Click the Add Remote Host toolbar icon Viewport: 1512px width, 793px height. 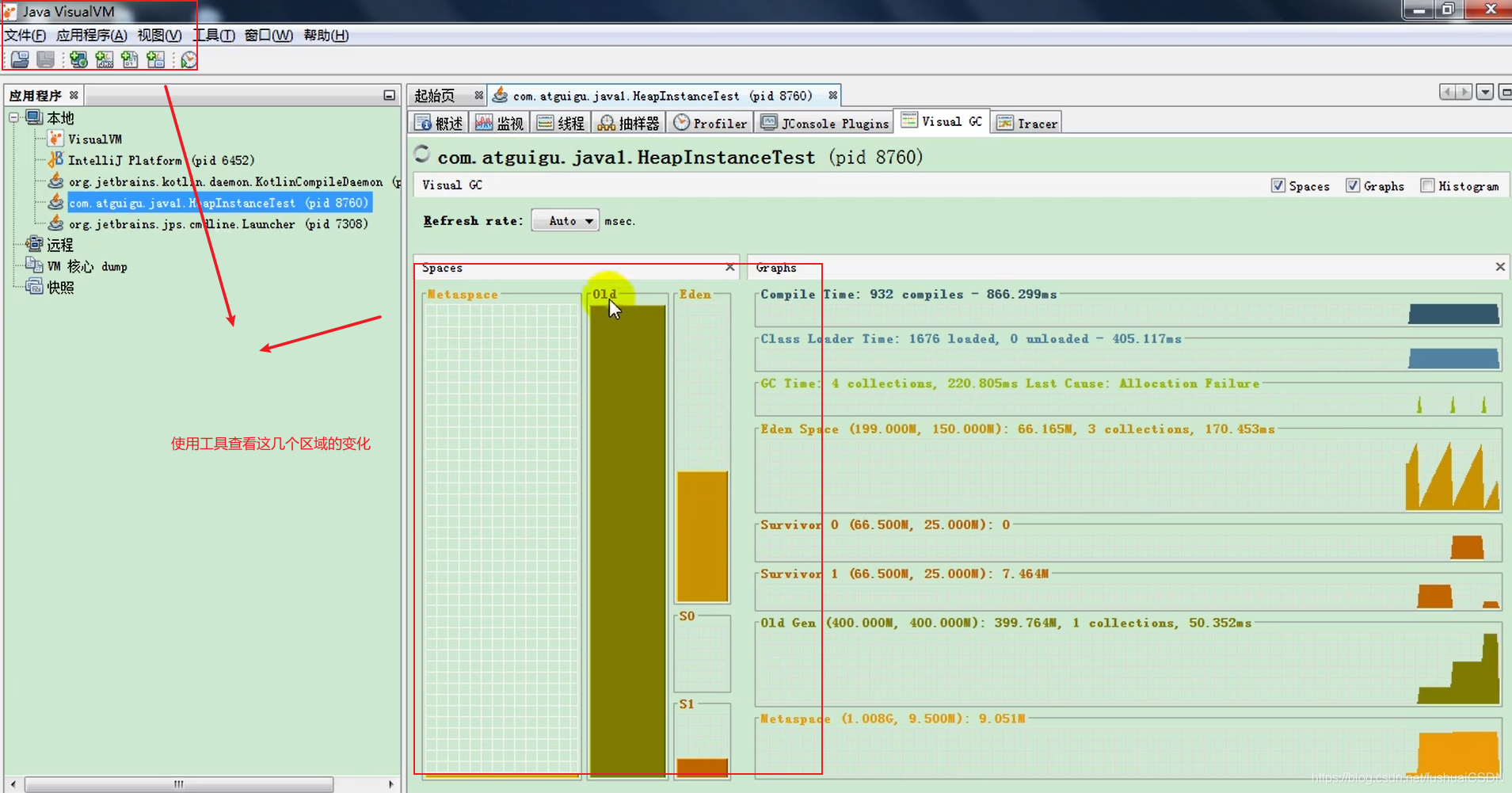pos(78,59)
